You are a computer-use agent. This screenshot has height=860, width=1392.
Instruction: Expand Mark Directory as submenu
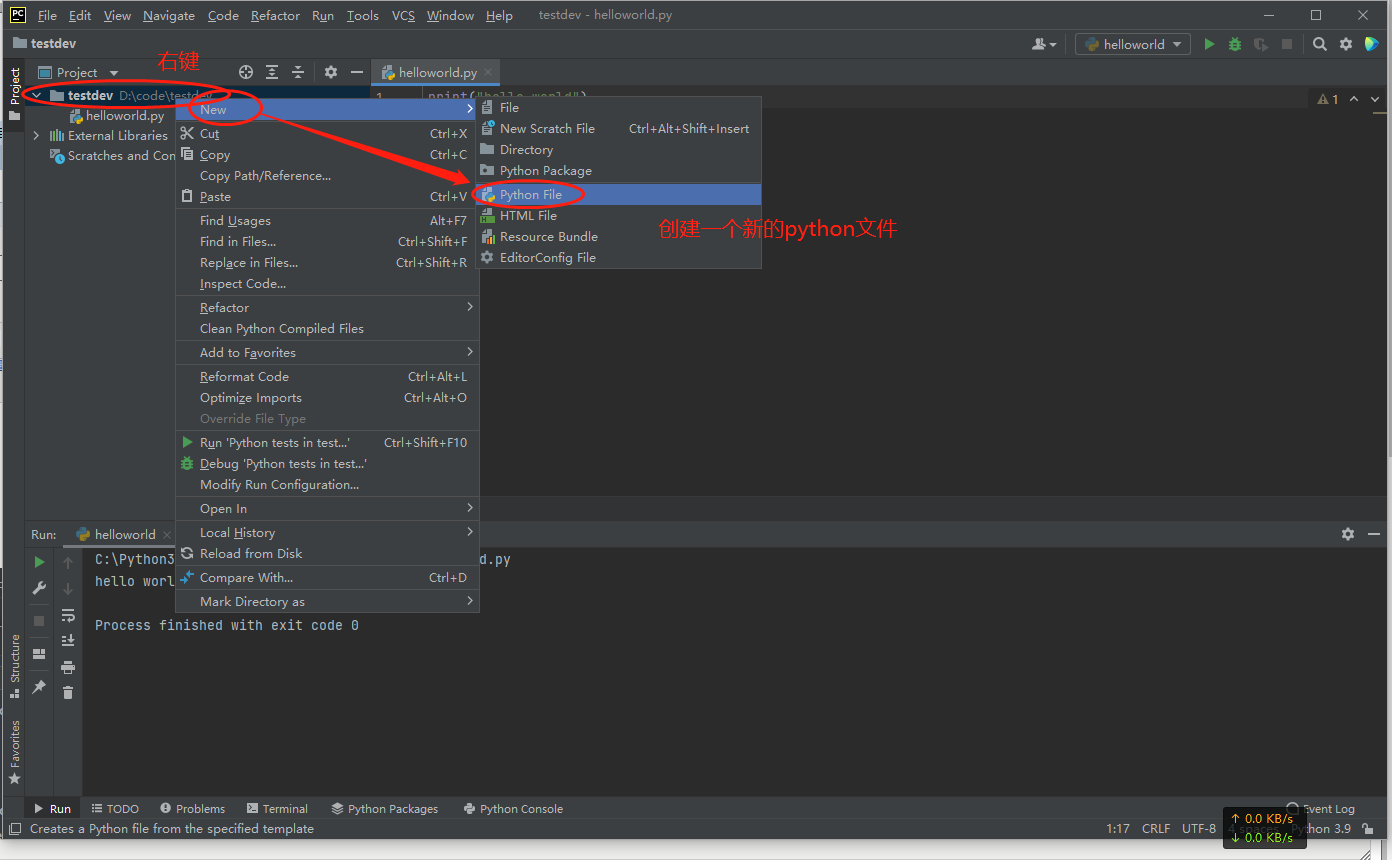coord(327,601)
